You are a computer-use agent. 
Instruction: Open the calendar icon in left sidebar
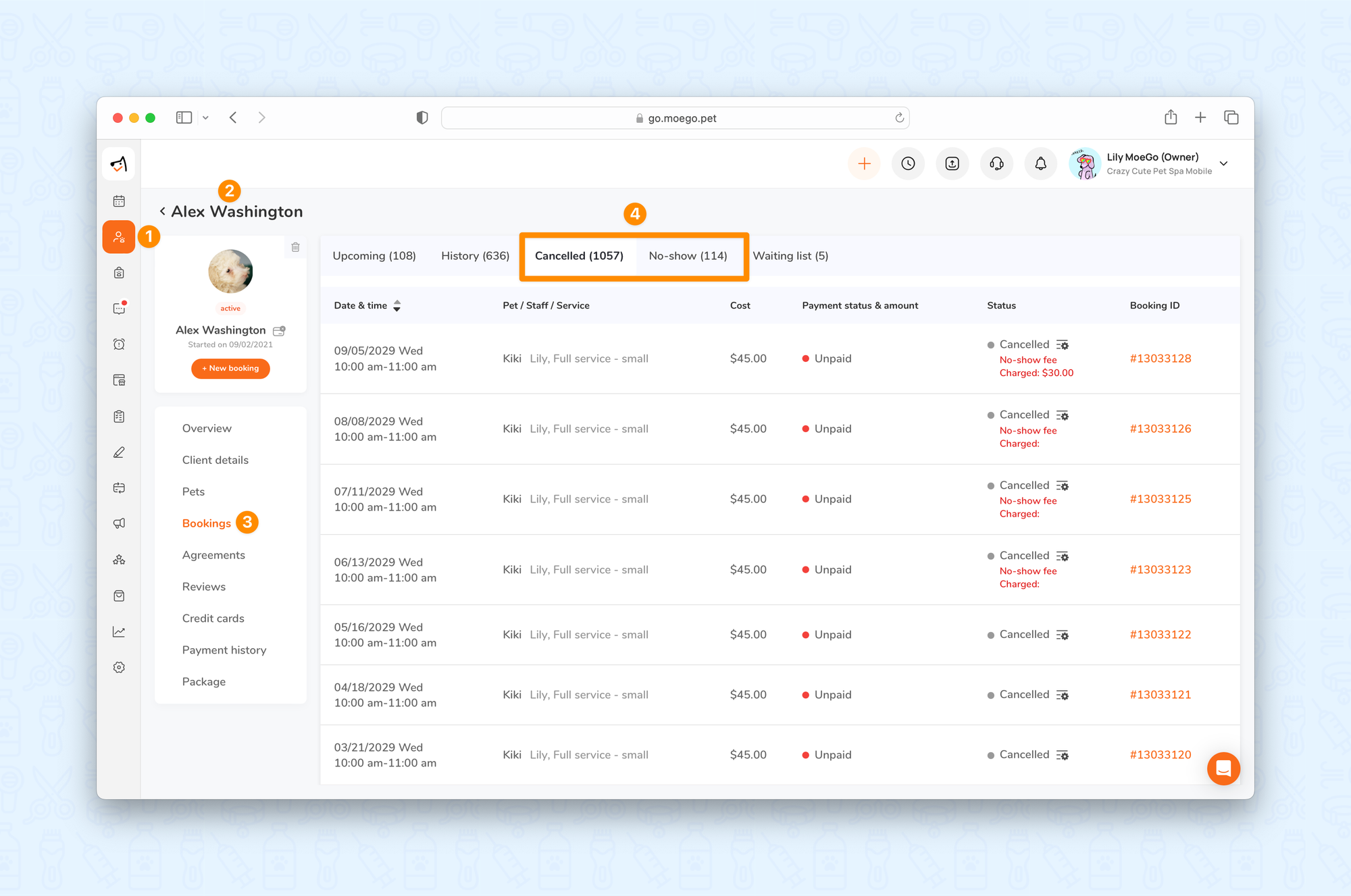click(119, 201)
